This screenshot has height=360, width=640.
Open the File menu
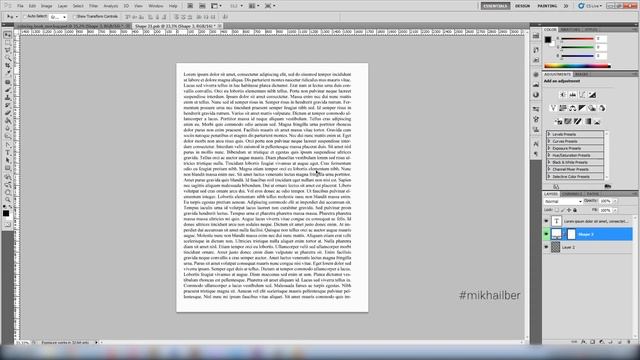pos(20,6)
